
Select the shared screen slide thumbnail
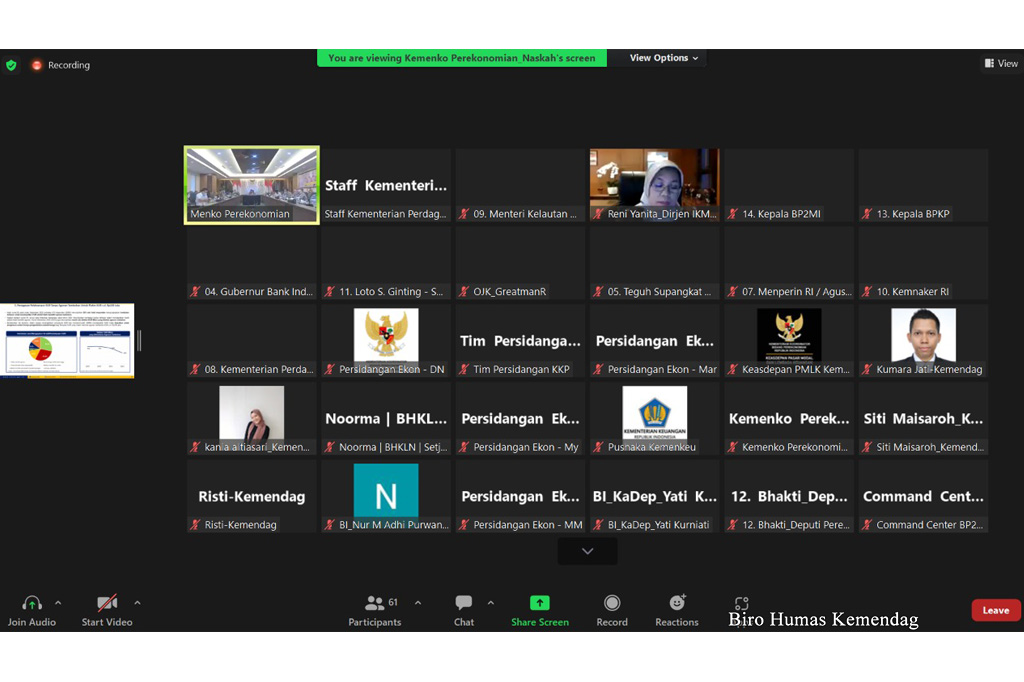click(x=69, y=341)
